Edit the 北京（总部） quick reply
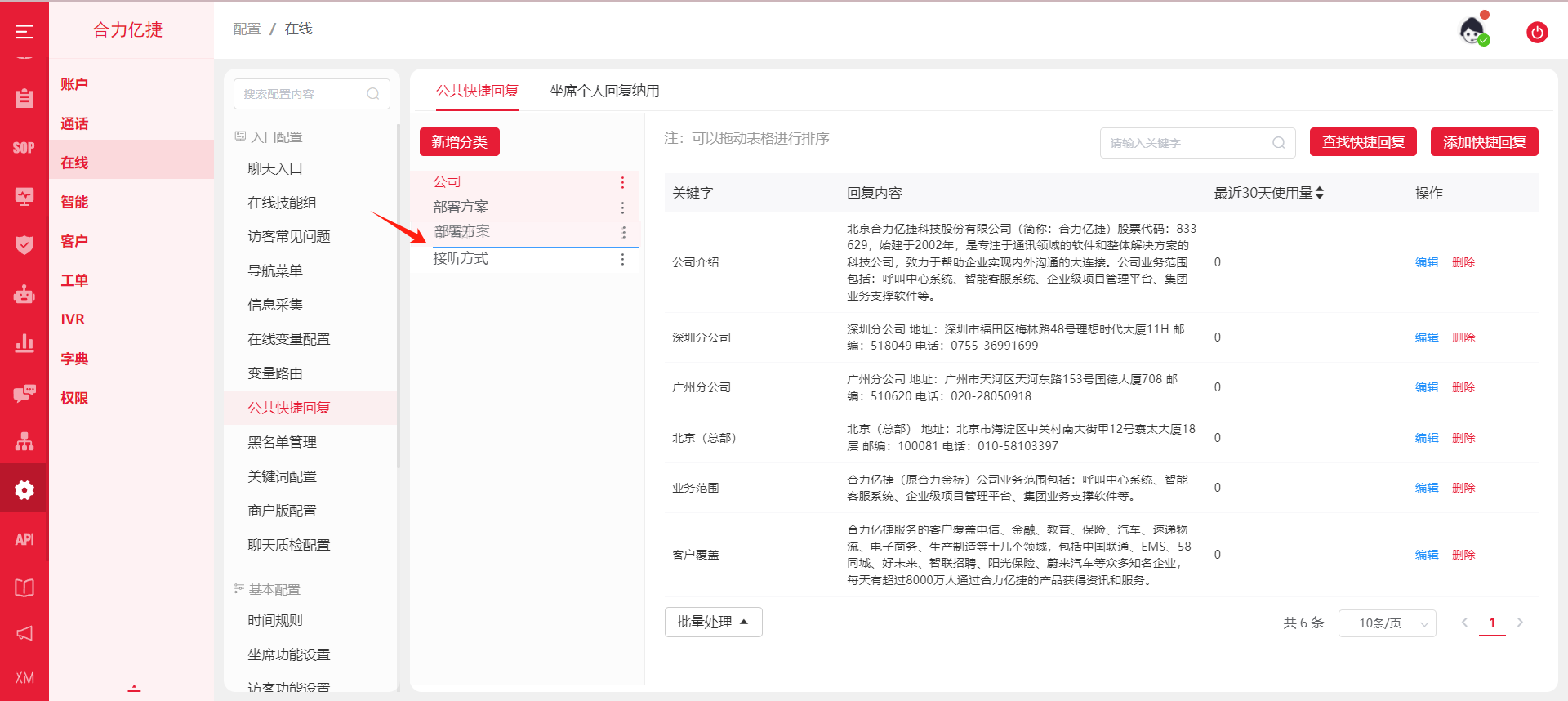 coord(1427,438)
